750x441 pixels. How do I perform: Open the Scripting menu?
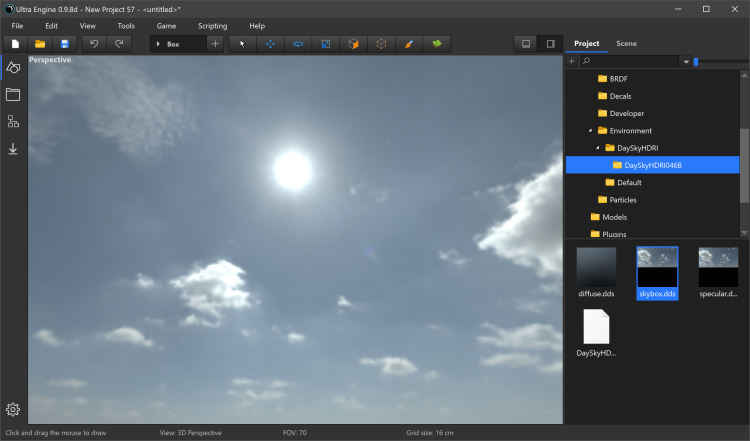tap(213, 26)
